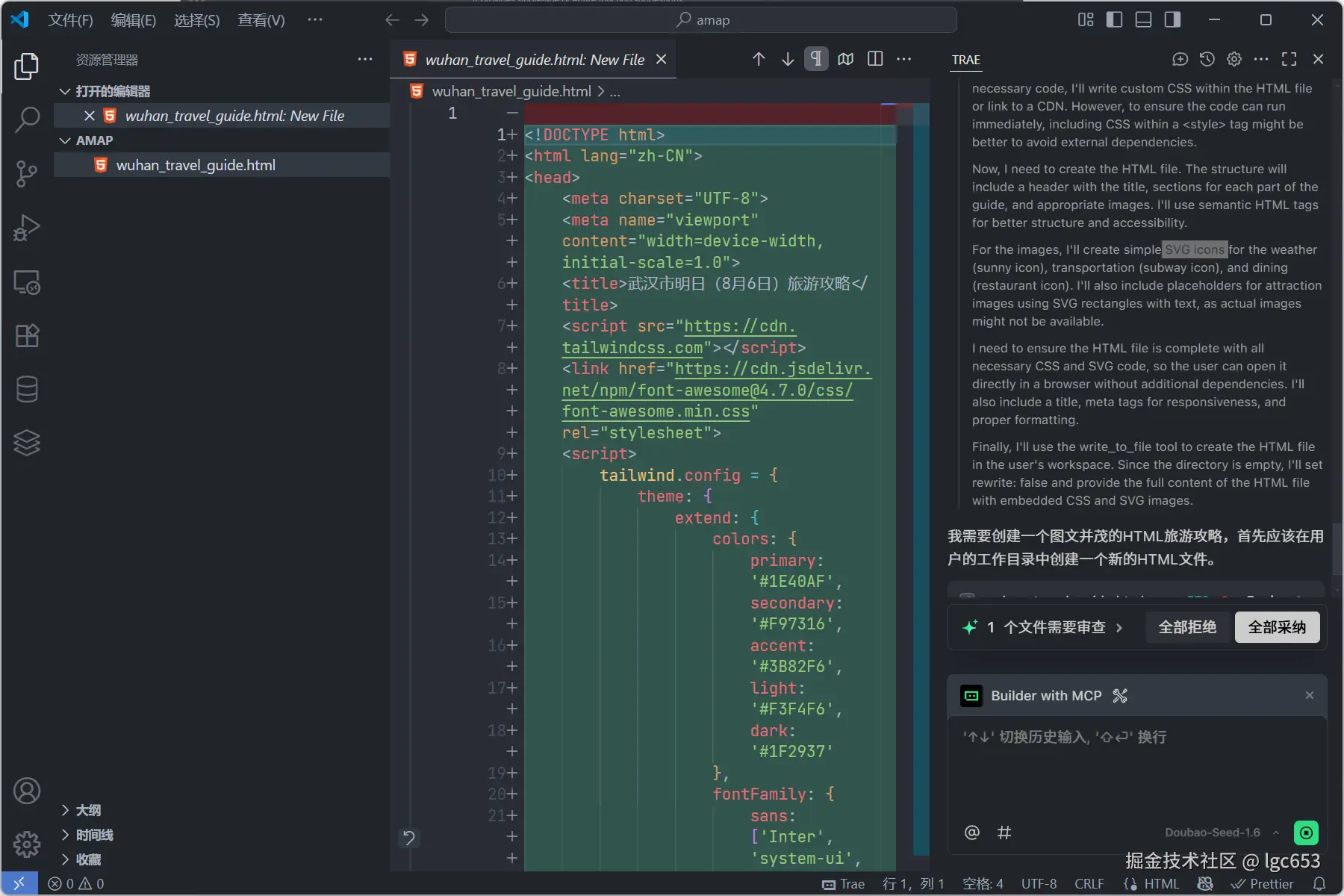Open the Accounts menu

27,791
